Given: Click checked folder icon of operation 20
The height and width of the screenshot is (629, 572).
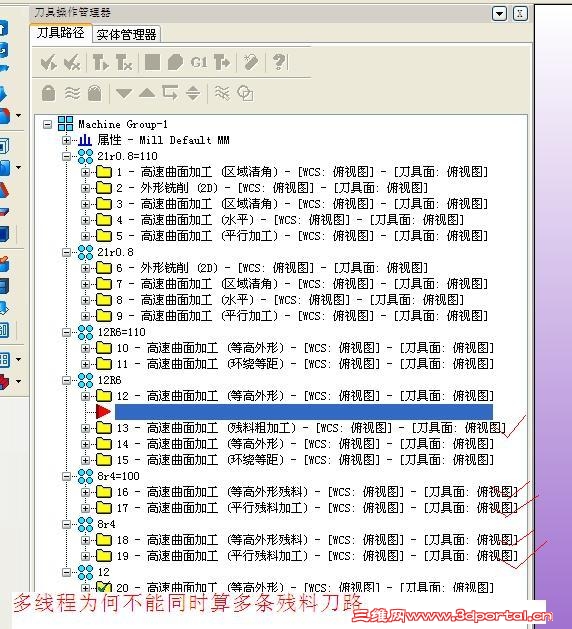Looking at the screenshot, I should [104, 588].
